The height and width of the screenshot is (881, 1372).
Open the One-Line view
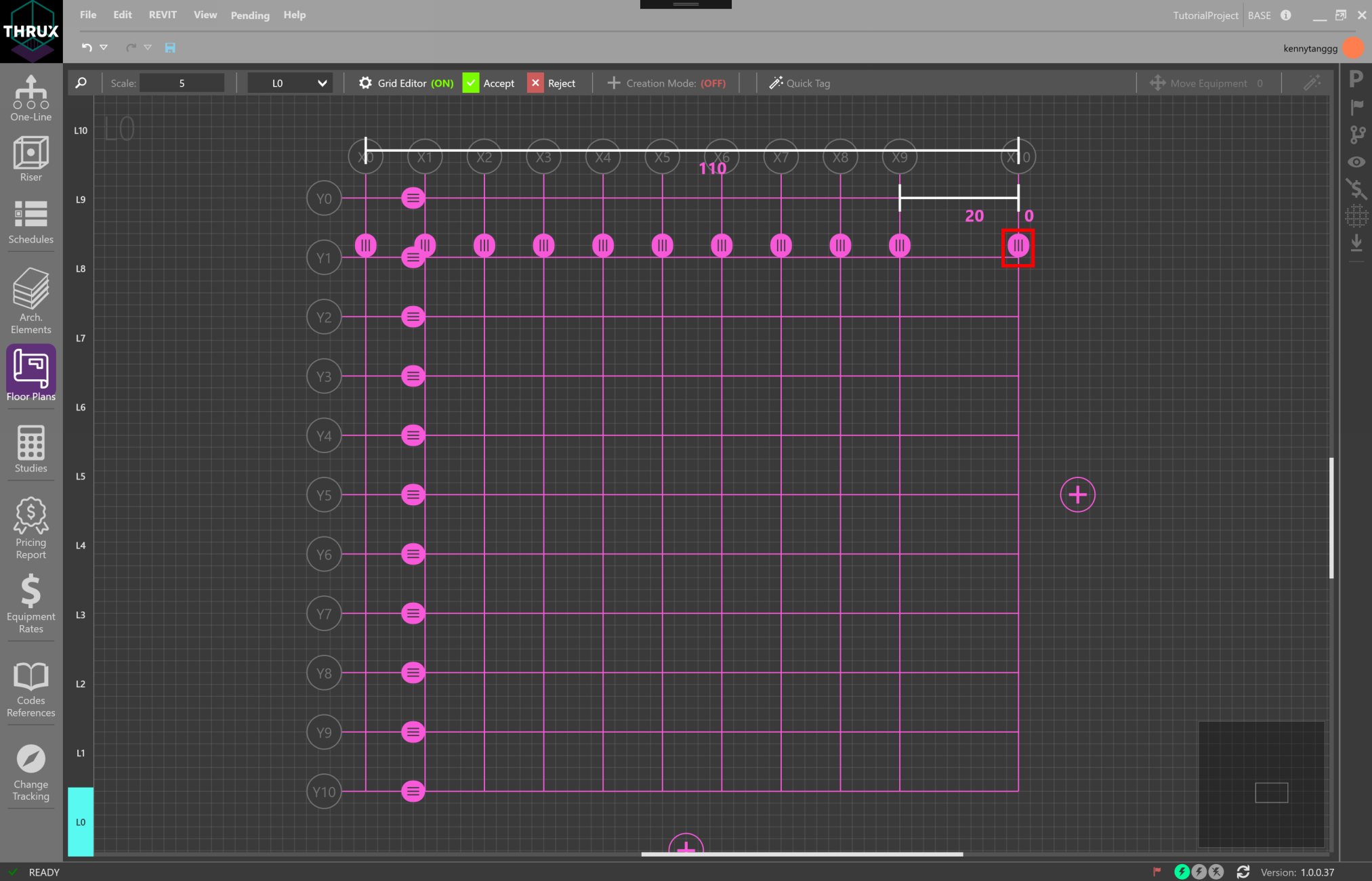(30, 98)
